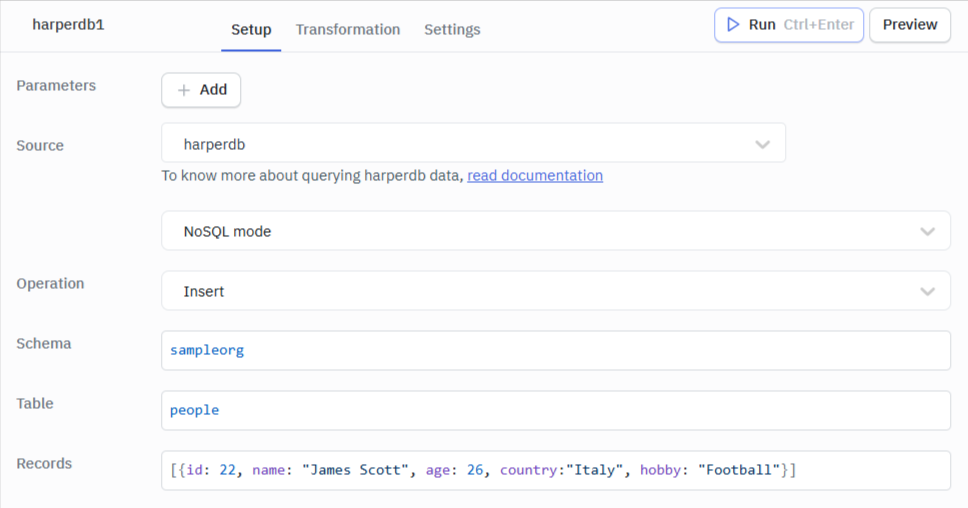Switch to the Transformation tab
Viewport: 968px width, 508px height.
tap(348, 30)
